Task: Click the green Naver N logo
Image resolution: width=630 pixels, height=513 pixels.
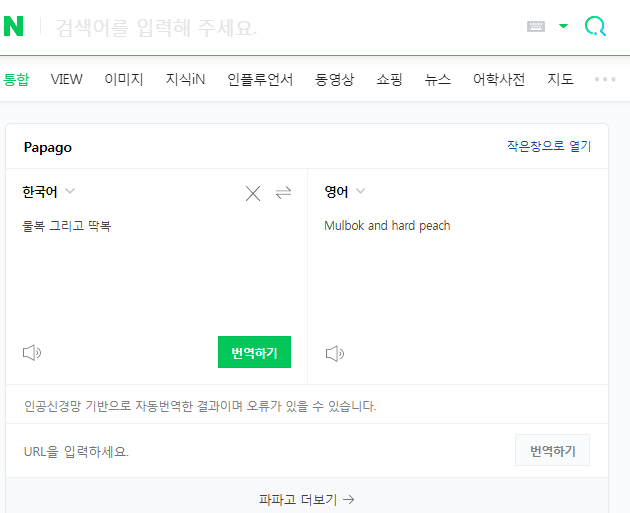Action: click(13, 26)
